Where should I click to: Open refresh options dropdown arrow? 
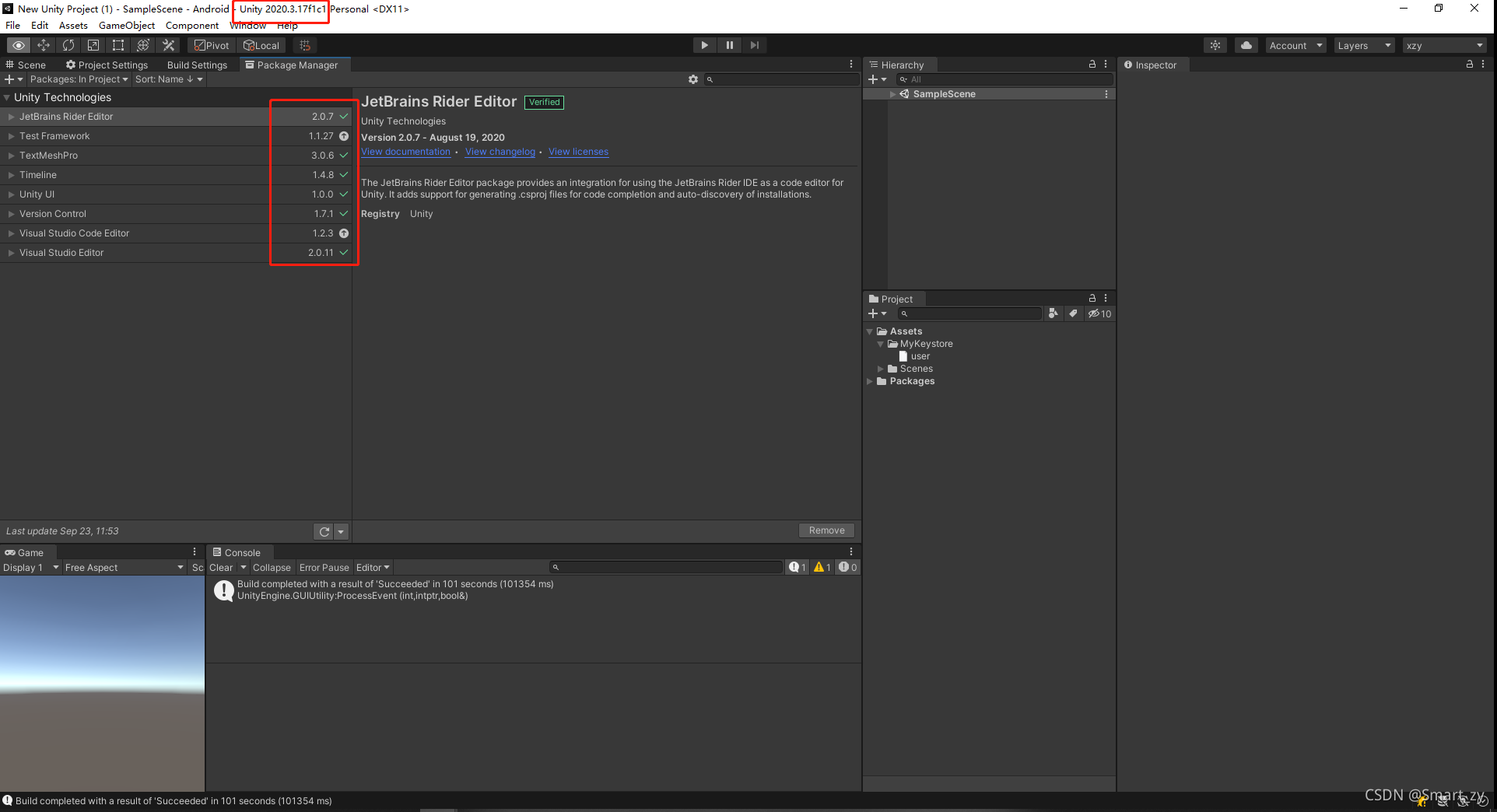[x=341, y=531]
